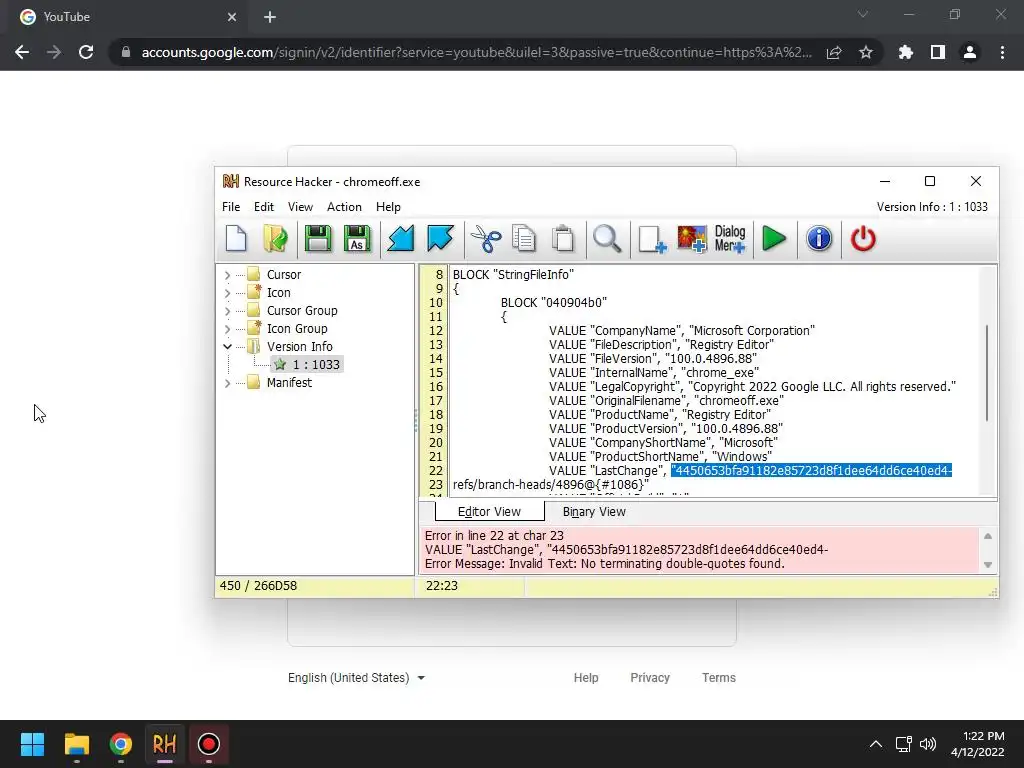This screenshot has height=768, width=1024.
Task: Open Windows Start menu
Action: [32, 744]
